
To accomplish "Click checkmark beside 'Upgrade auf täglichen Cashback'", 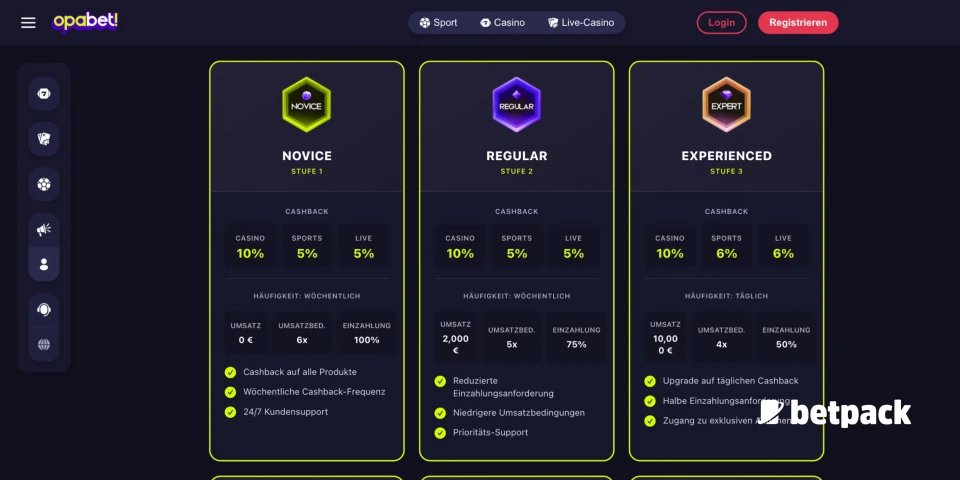I will (650, 381).
